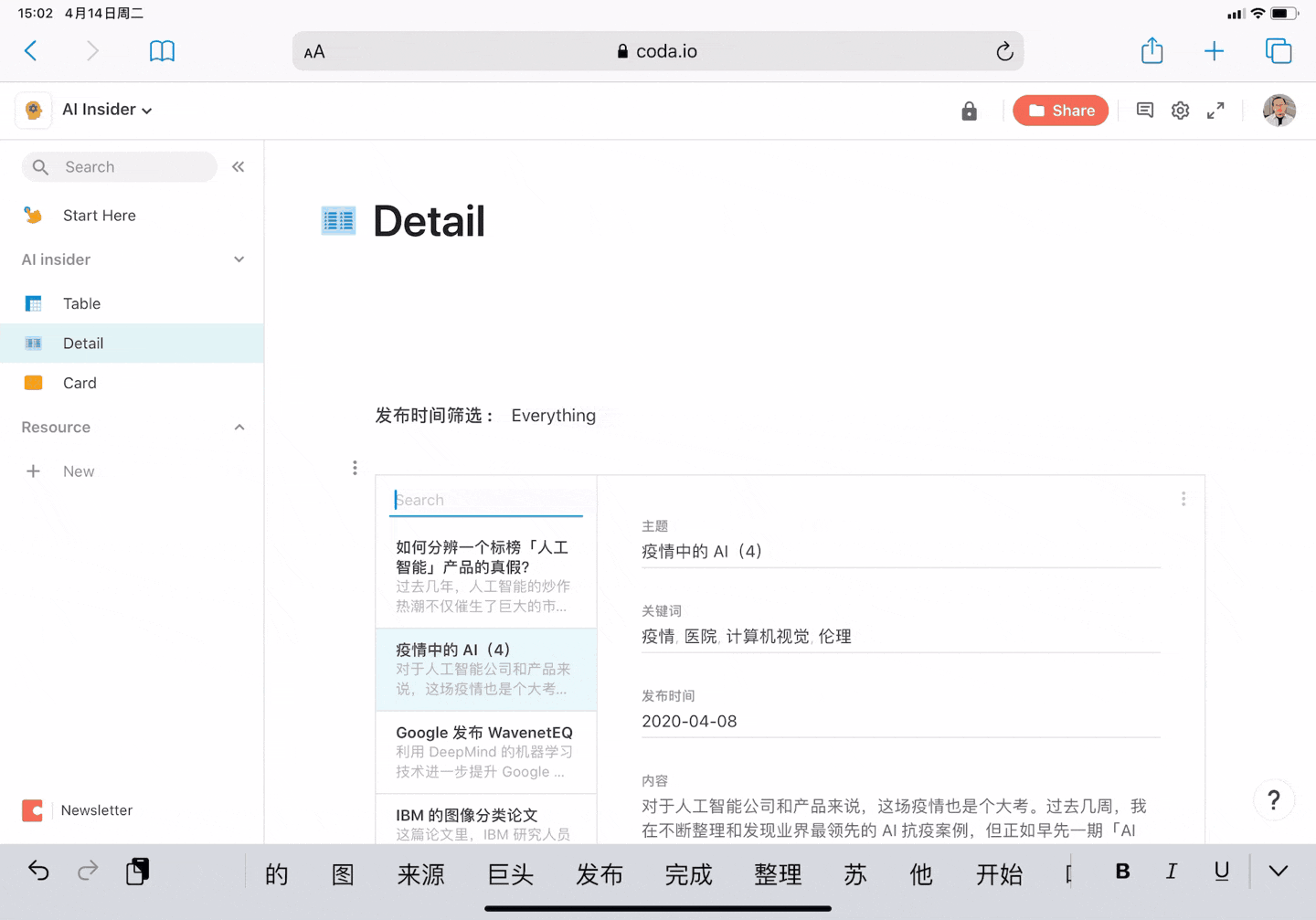Screen dimensions: 1316x920
Task: Go back with Safari's back arrow
Action: [x=31, y=51]
